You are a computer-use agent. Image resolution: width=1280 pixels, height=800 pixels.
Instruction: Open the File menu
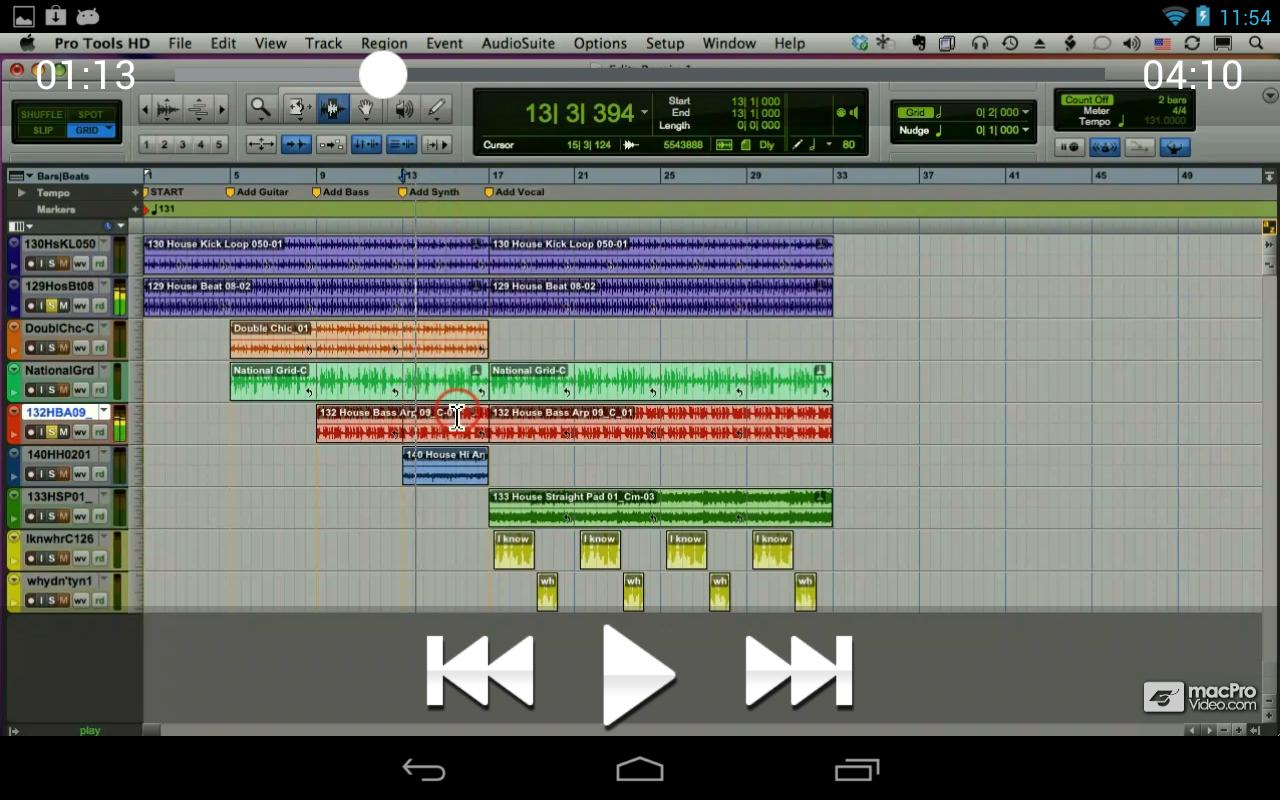pyautogui.click(x=180, y=43)
